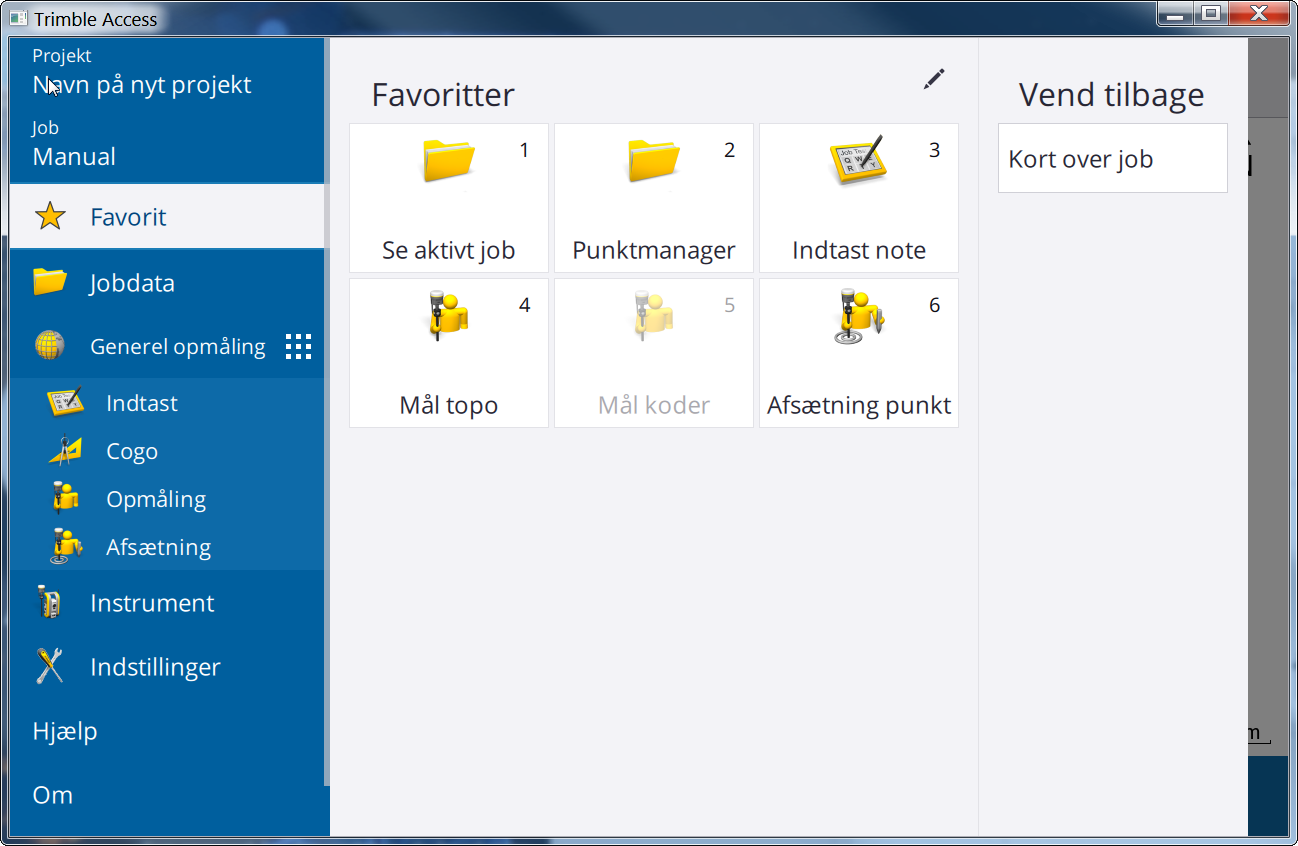This screenshot has width=1298, height=846.
Task: Open Se aktivt job favorite
Action: coord(449,198)
